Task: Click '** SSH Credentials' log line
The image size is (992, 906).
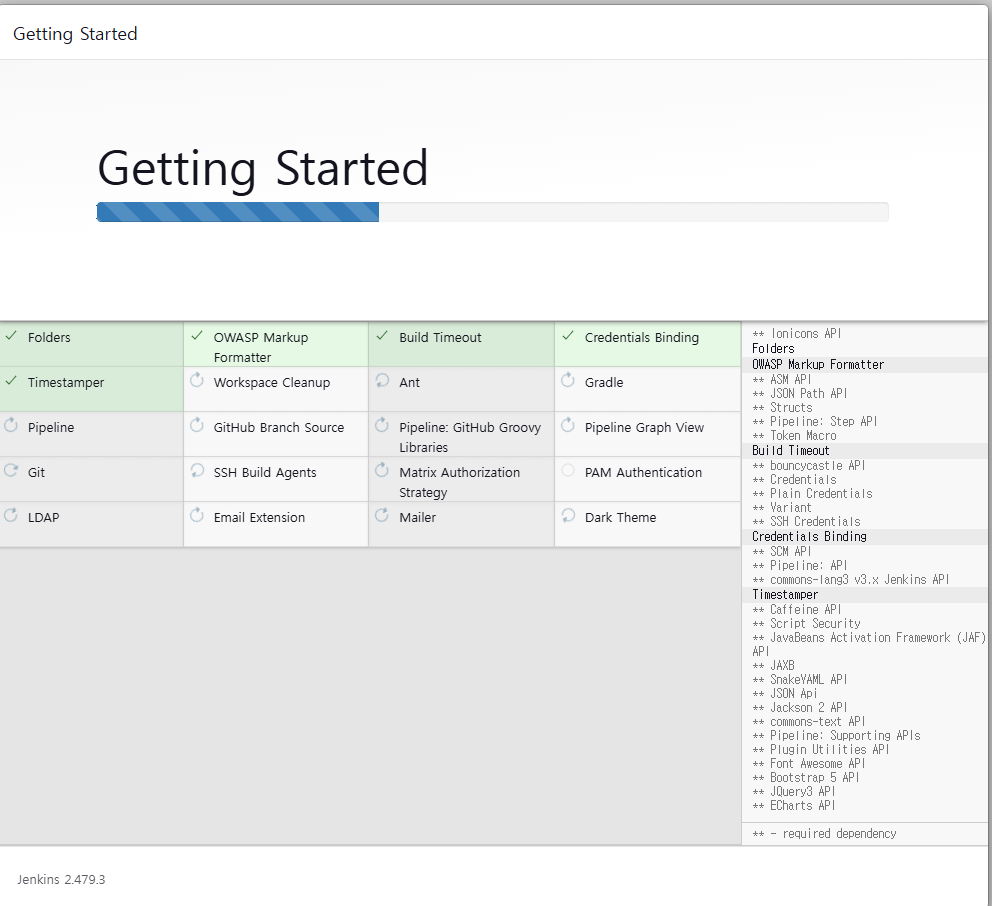Action: point(807,521)
